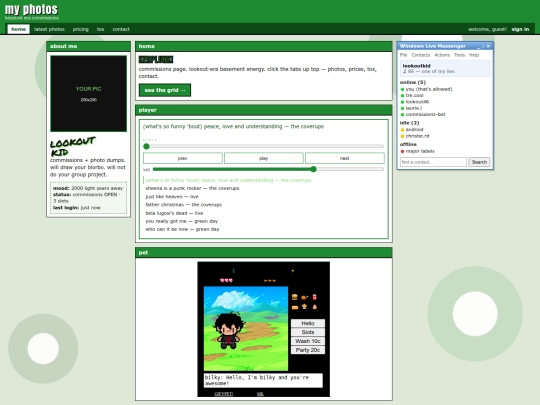
Task: Click the bilky pet character
Action: click(228, 330)
